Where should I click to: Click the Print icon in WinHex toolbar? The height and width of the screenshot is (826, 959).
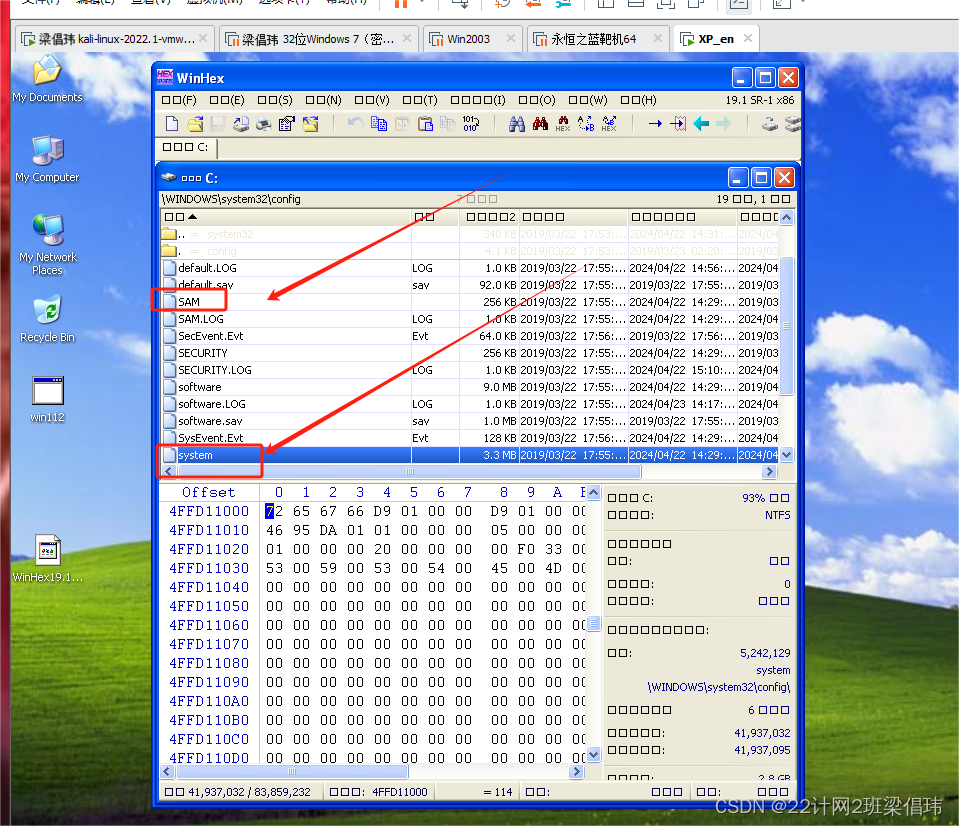click(x=264, y=124)
